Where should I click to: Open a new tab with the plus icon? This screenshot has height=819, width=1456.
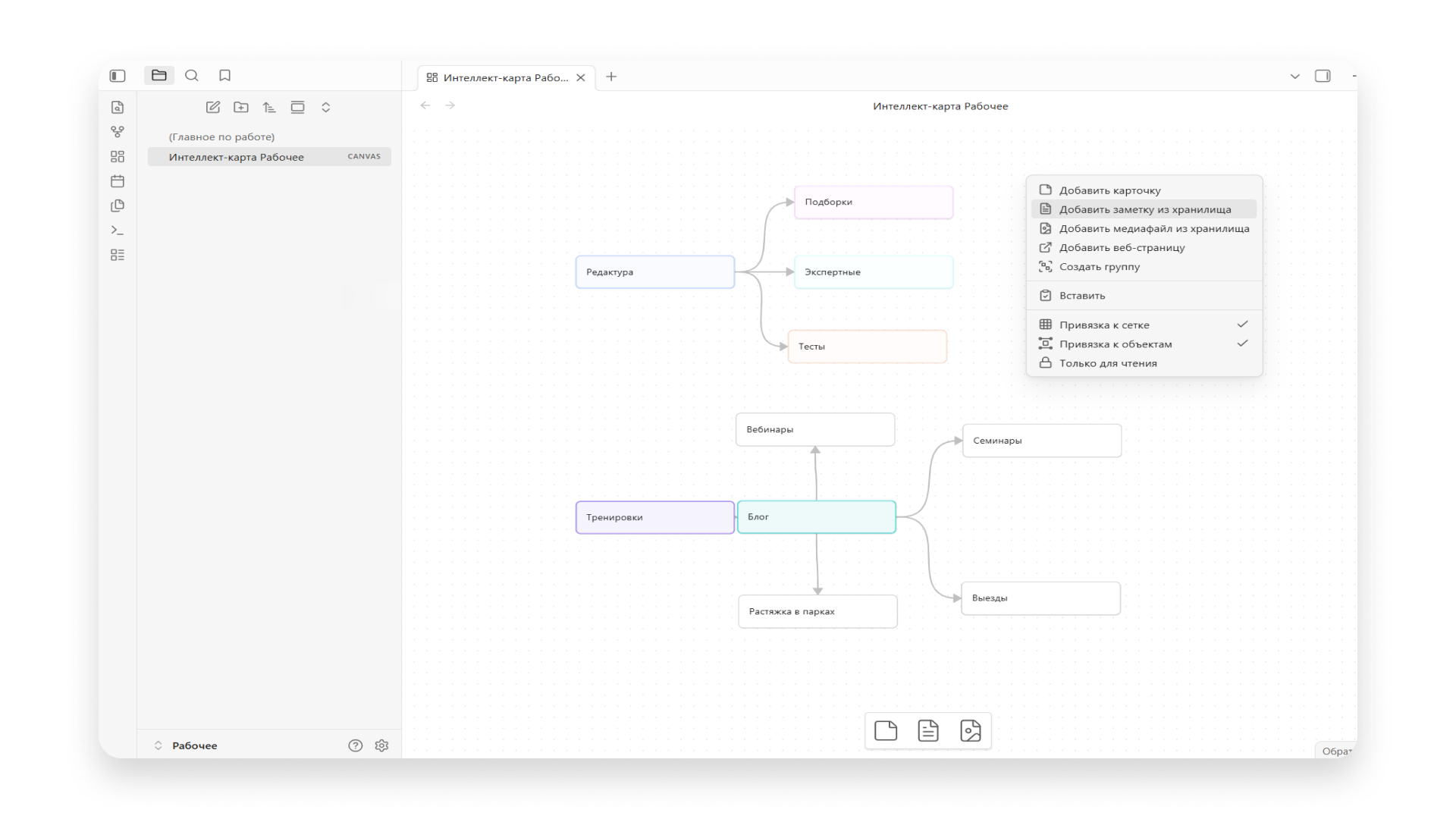coord(611,77)
